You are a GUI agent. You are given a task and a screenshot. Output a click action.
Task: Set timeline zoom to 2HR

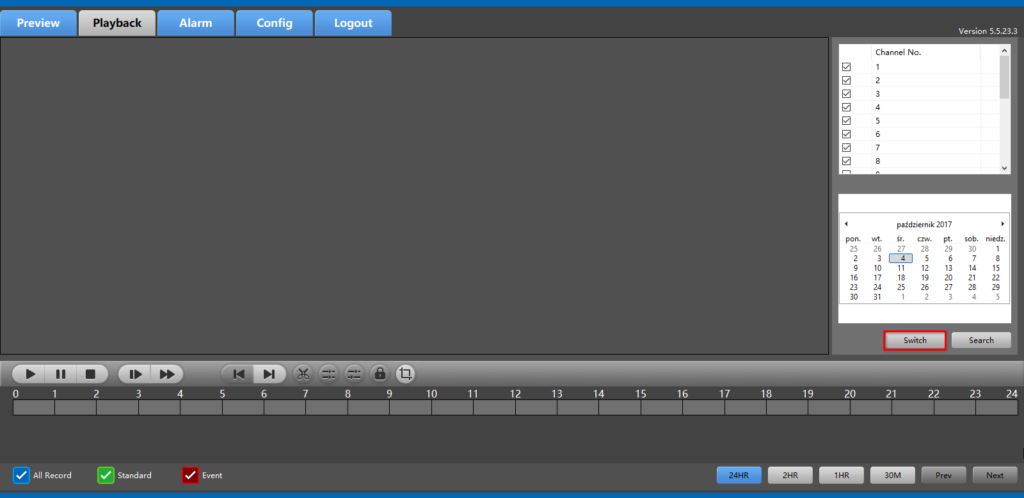(790, 475)
